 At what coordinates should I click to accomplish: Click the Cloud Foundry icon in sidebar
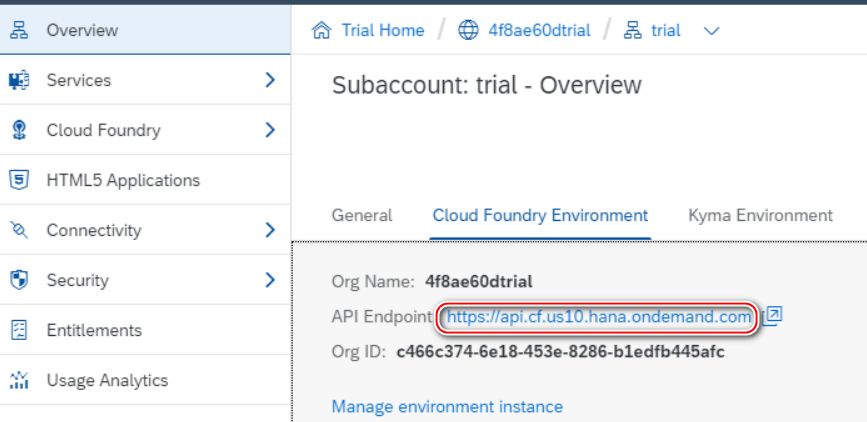point(19,130)
